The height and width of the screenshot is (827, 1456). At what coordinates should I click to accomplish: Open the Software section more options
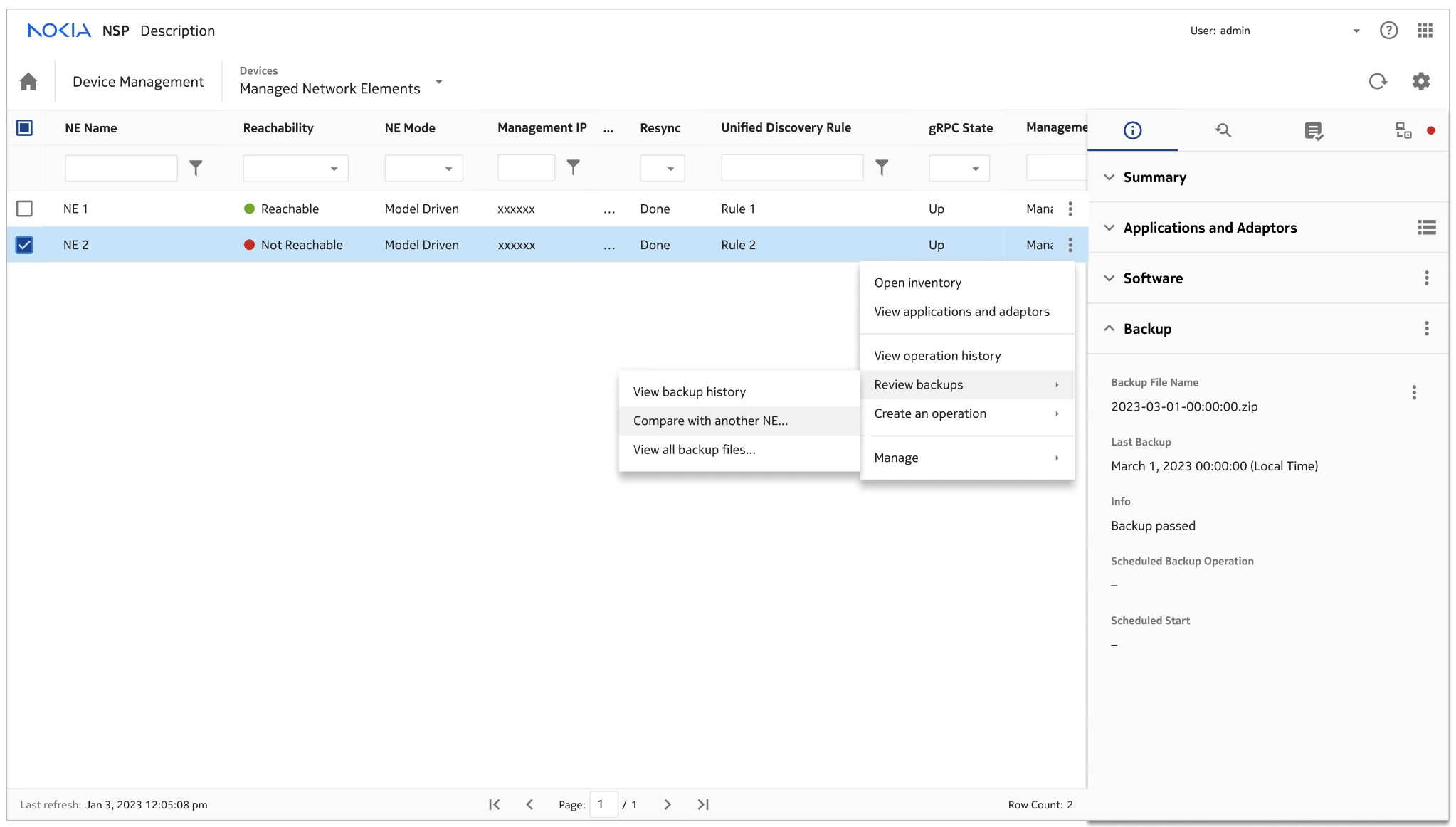click(x=1426, y=278)
